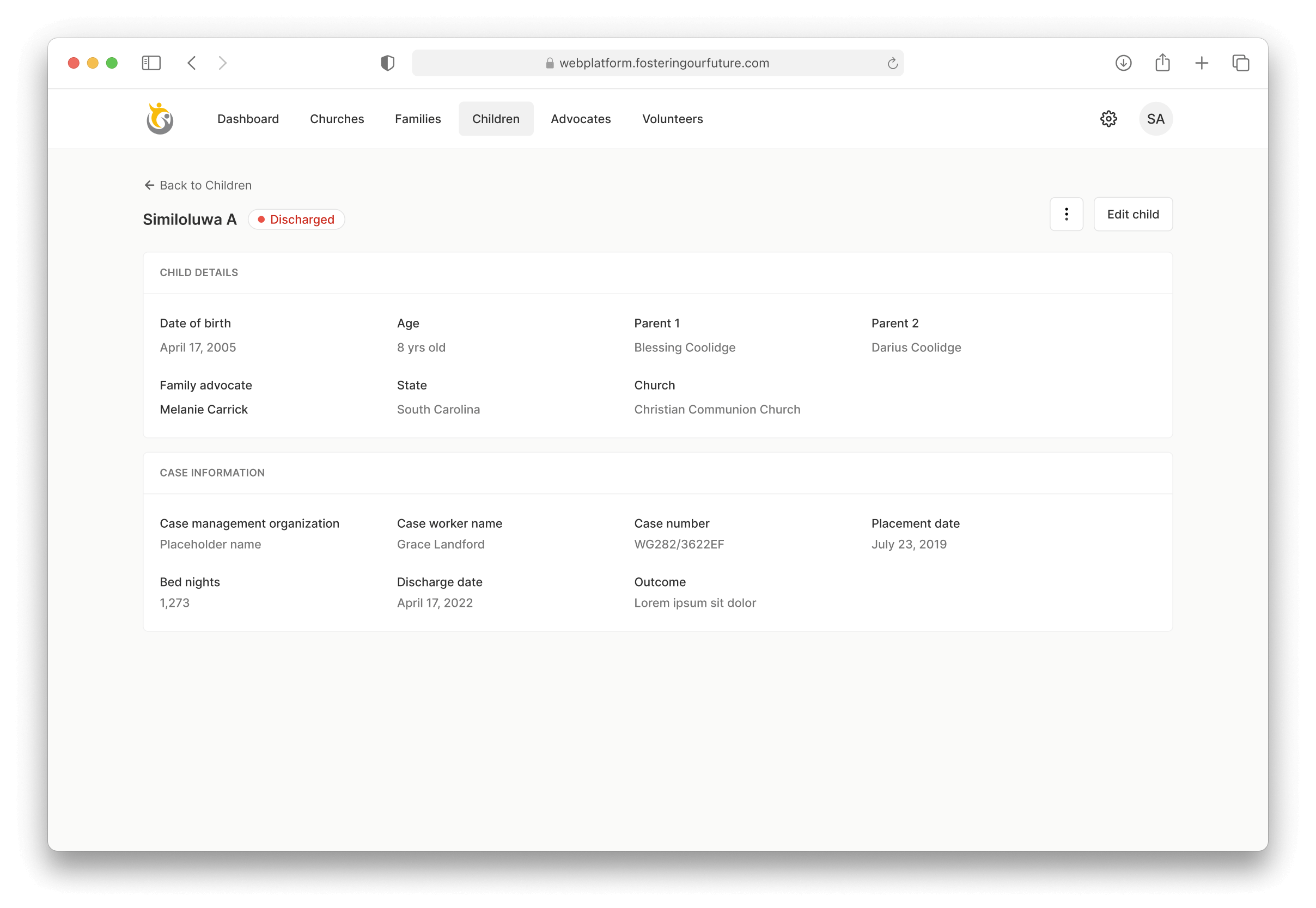
Task: Show tab overview icon
Action: tap(1240, 63)
